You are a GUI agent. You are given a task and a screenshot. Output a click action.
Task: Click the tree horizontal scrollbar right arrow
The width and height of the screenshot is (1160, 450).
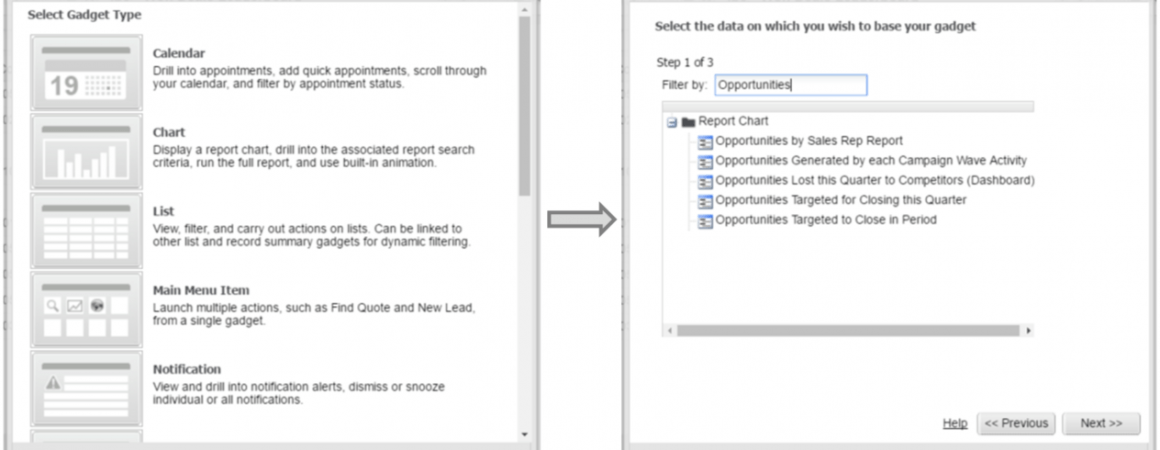(1028, 330)
